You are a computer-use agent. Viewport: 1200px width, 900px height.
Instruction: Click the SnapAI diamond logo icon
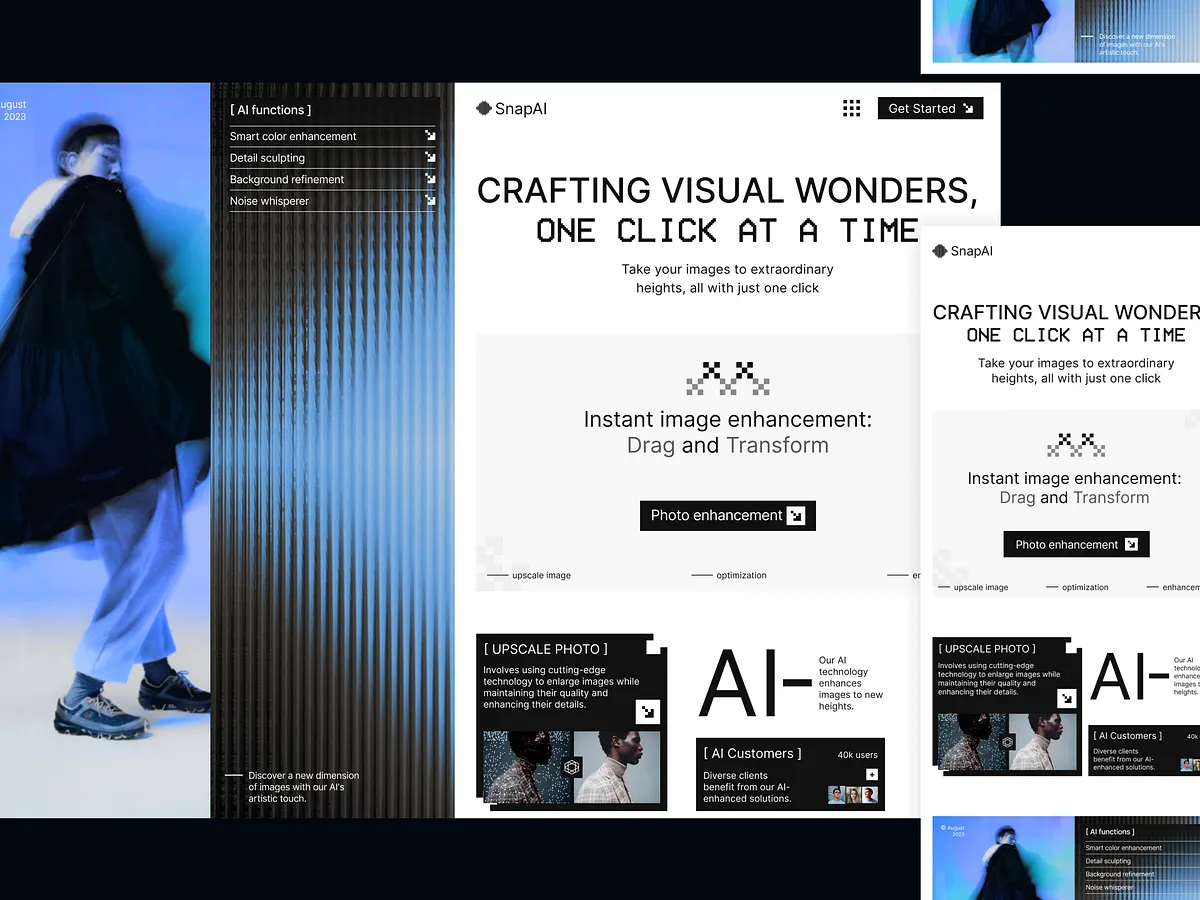(x=483, y=108)
